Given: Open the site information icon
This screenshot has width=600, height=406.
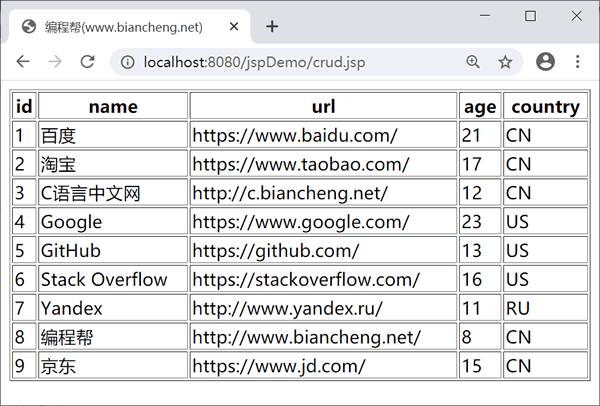Looking at the screenshot, I should click(127, 62).
